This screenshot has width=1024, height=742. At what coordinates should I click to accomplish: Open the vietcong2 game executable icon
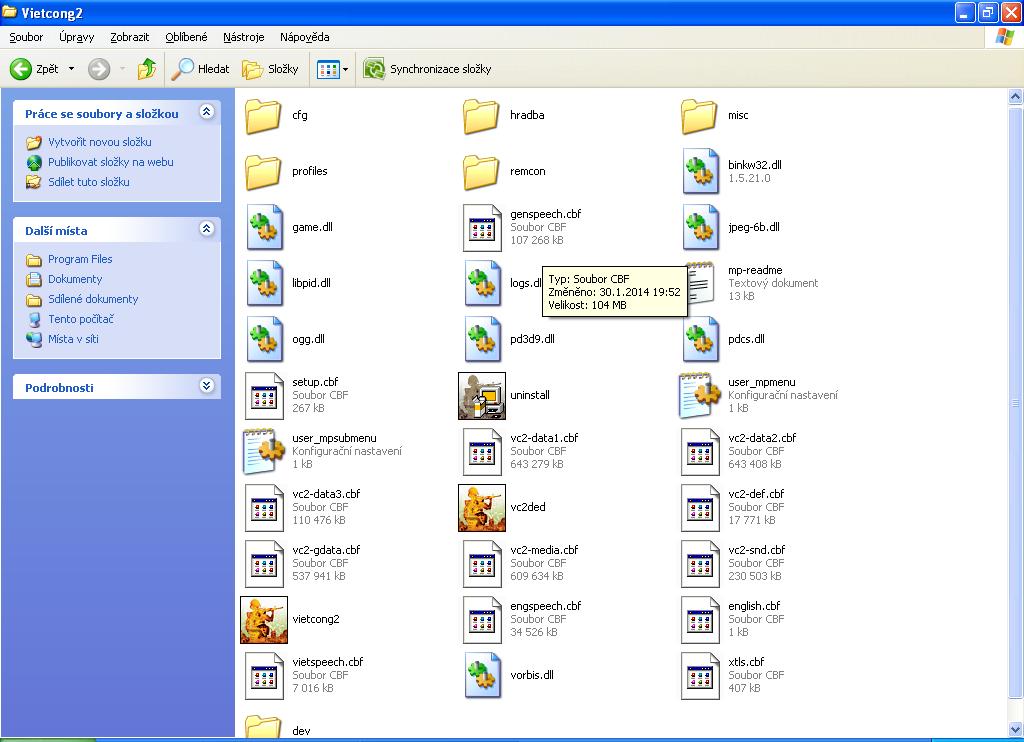[x=264, y=619]
